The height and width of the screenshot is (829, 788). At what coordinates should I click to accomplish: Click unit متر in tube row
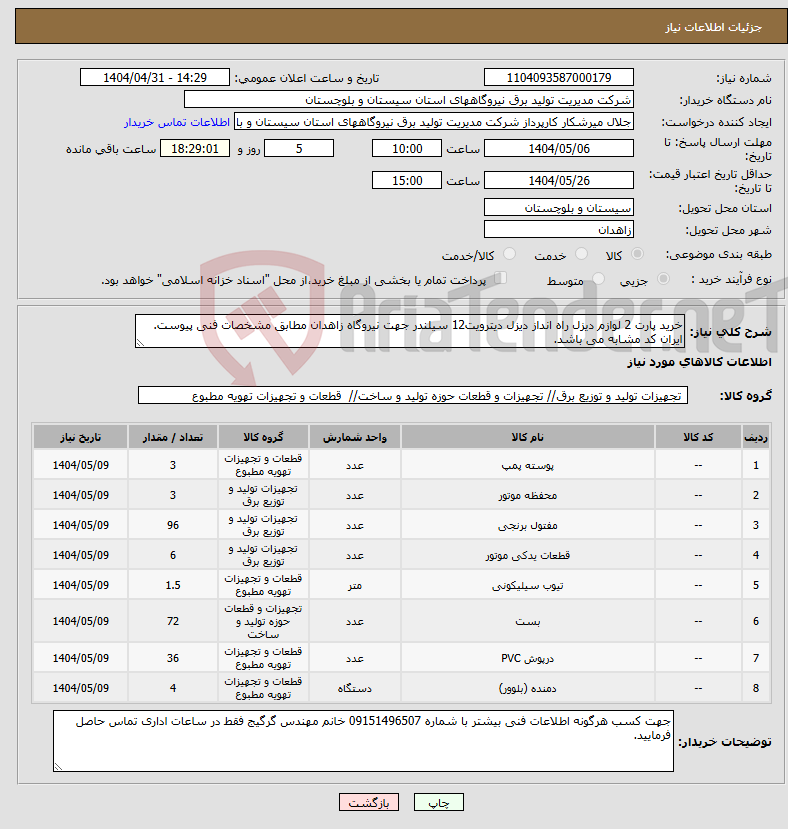coord(355,585)
